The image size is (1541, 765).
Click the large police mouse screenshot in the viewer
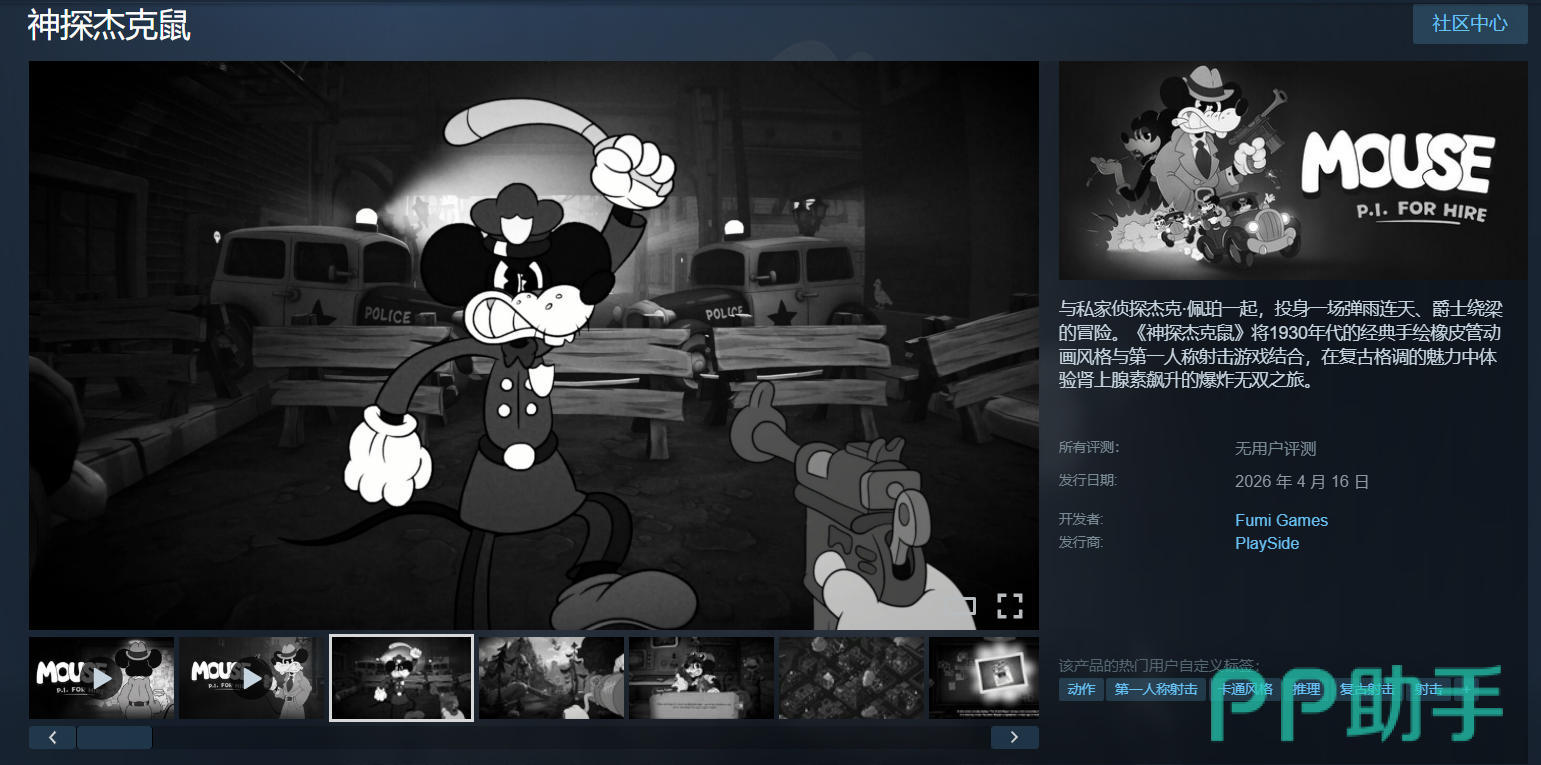point(534,345)
